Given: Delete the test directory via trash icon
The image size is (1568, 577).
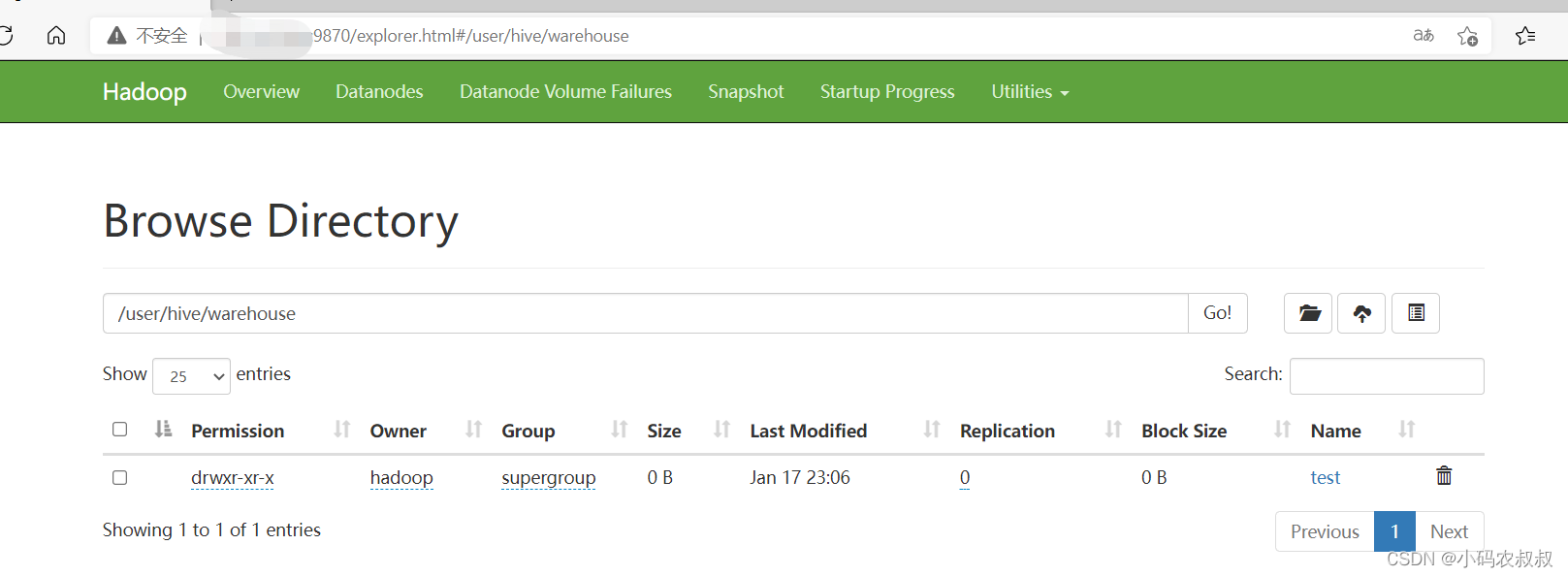Looking at the screenshot, I should [1444, 475].
